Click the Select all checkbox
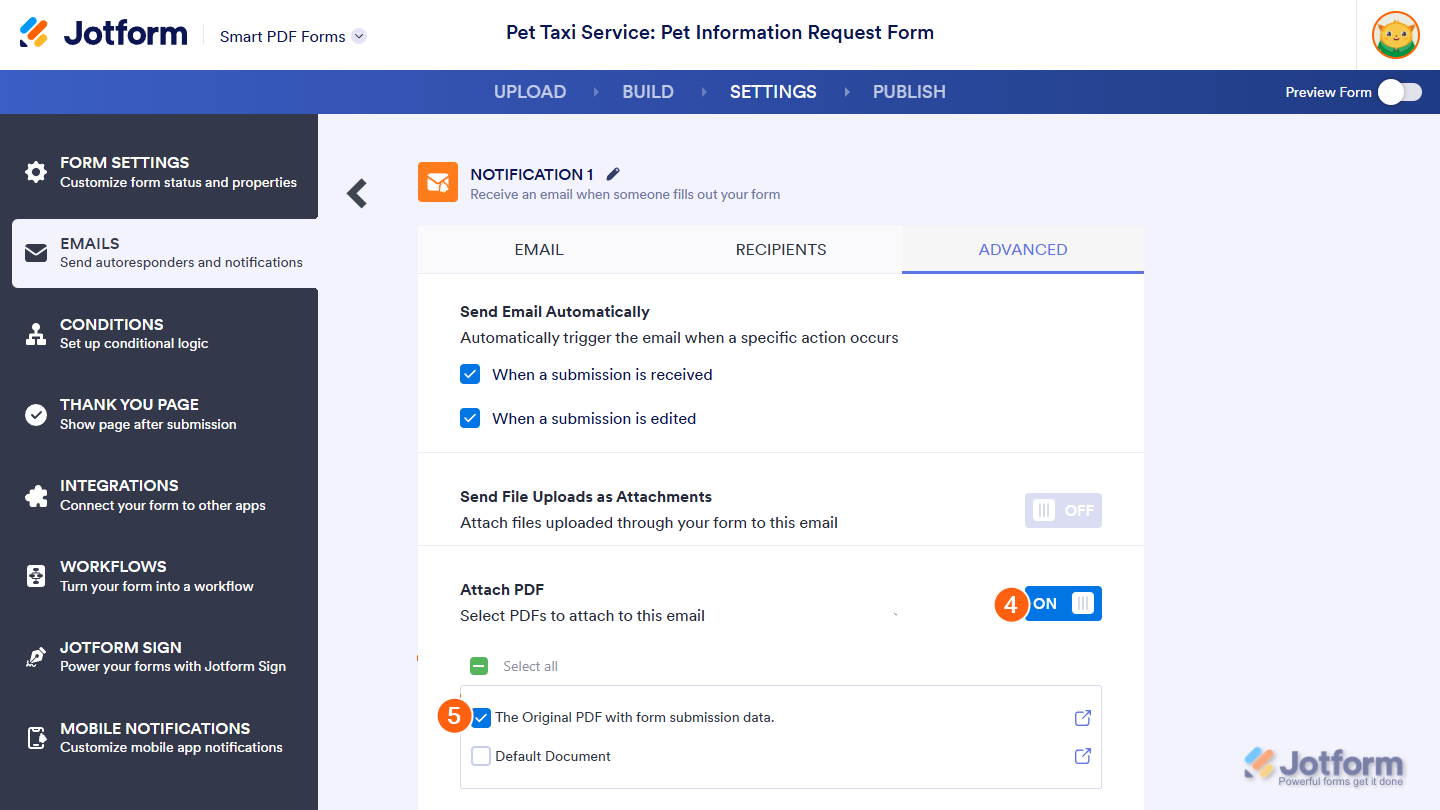This screenshot has height=810, width=1440. point(479,665)
